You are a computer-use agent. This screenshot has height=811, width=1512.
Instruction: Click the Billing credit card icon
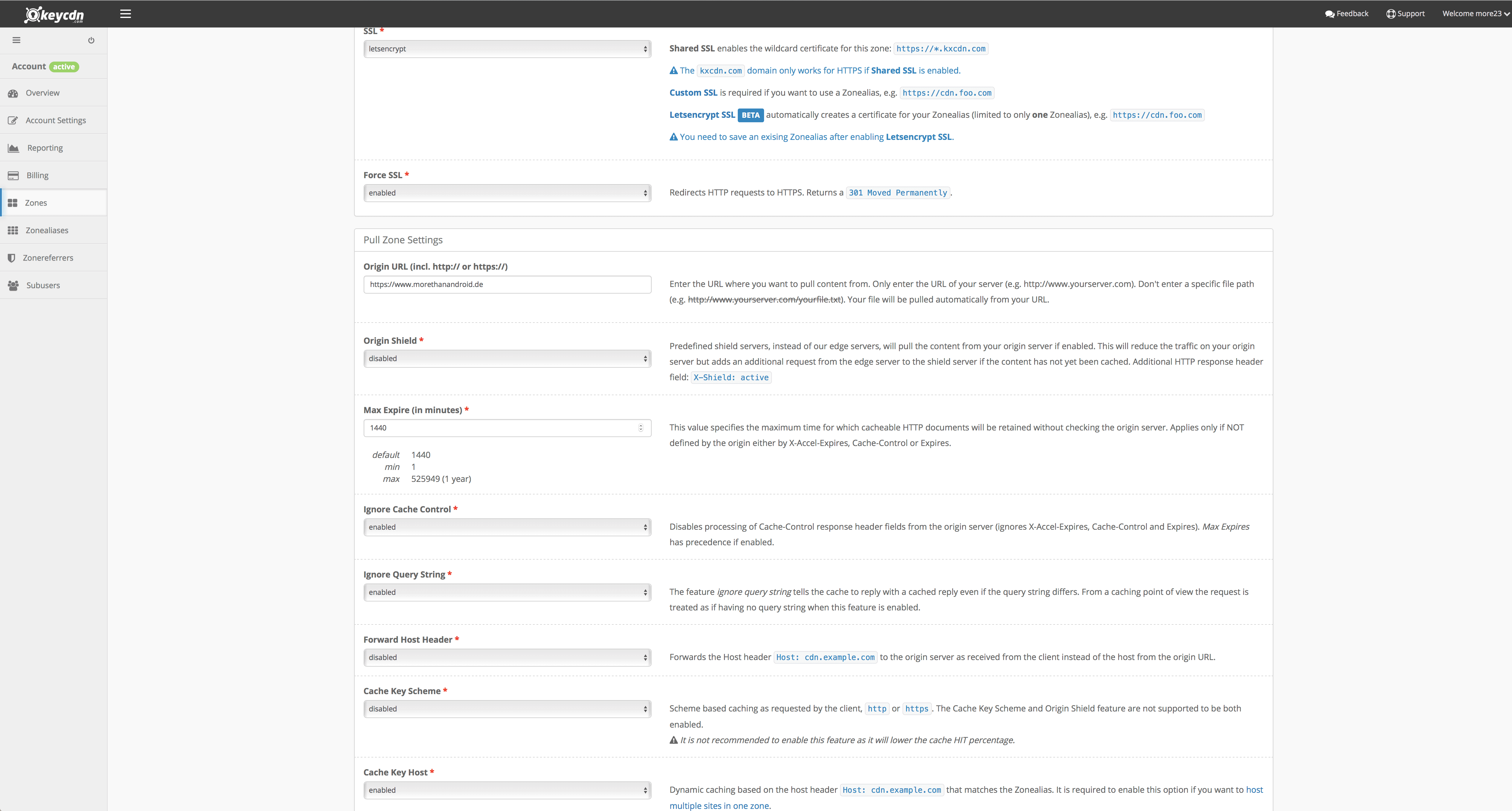click(x=13, y=175)
